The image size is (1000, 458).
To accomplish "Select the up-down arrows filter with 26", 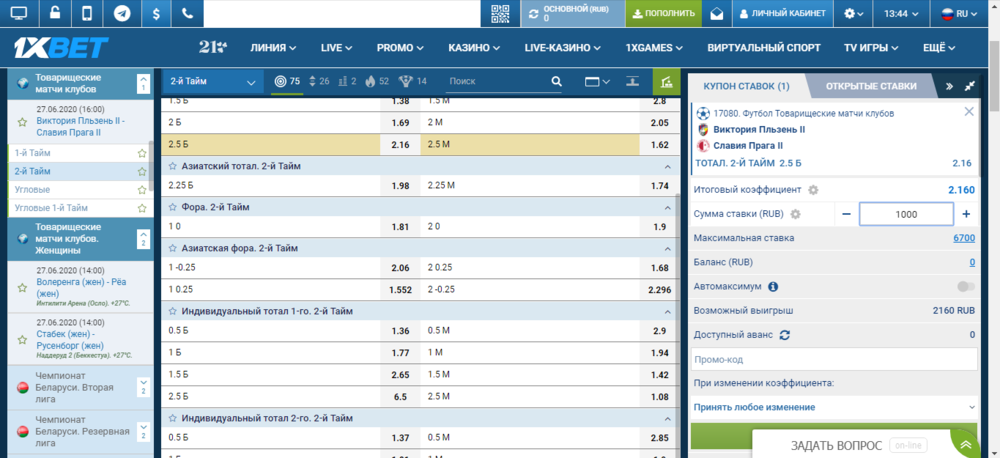I will coord(319,82).
